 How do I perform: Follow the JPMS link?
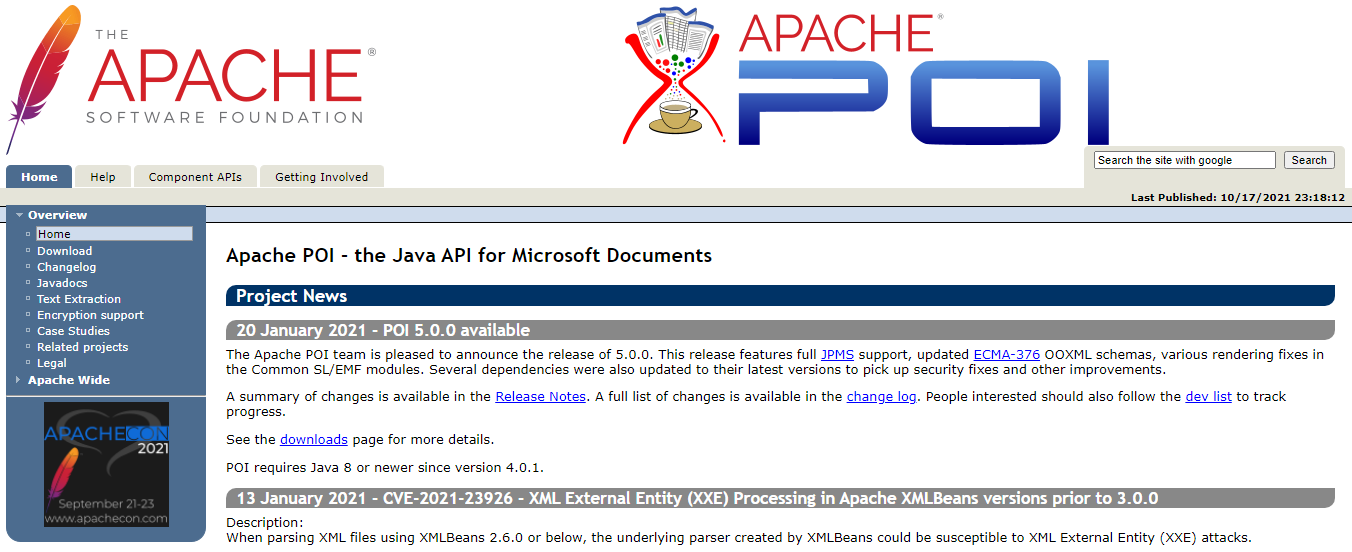838,355
